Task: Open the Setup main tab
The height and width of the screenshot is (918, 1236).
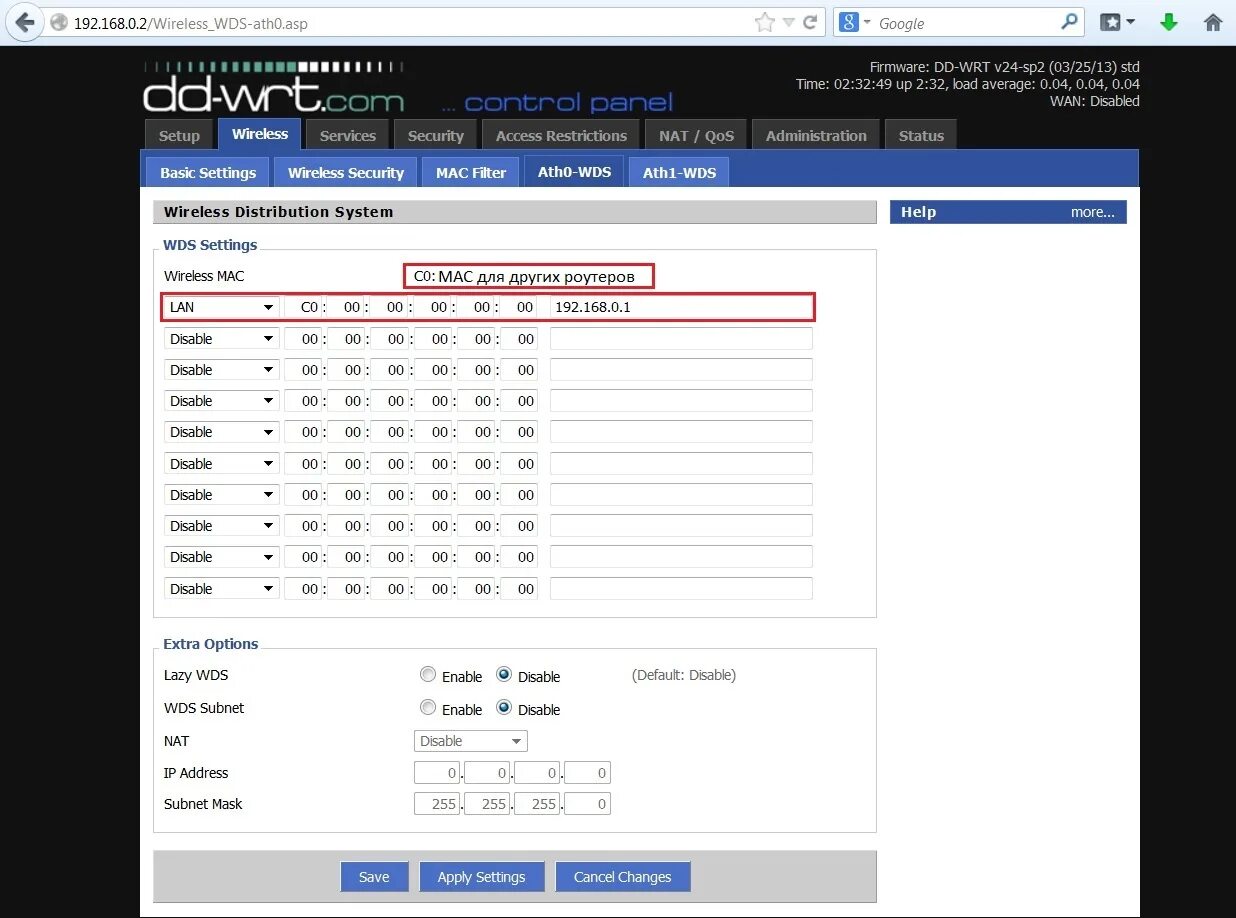Action: point(179,136)
